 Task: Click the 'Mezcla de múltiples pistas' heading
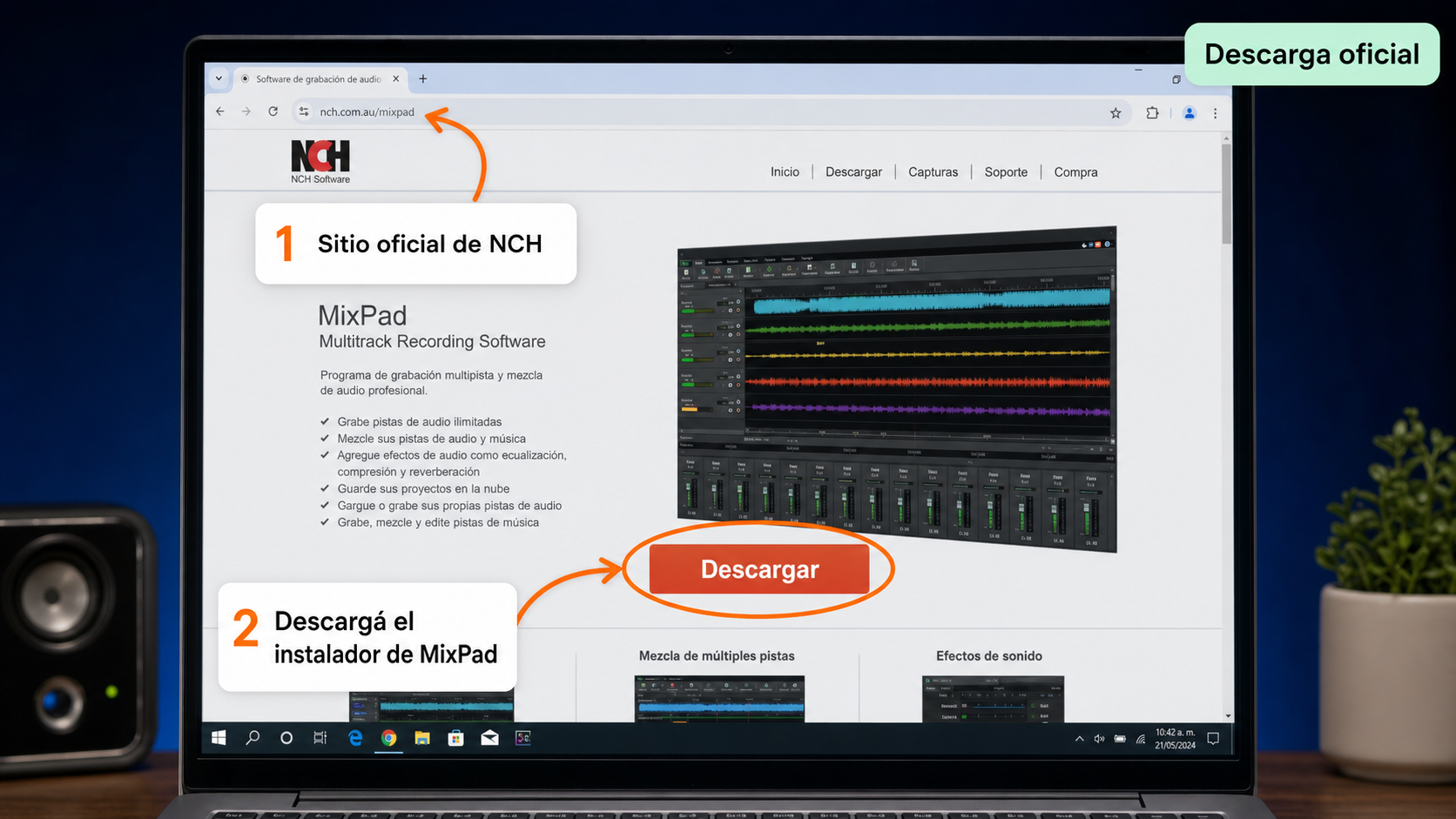(717, 656)
